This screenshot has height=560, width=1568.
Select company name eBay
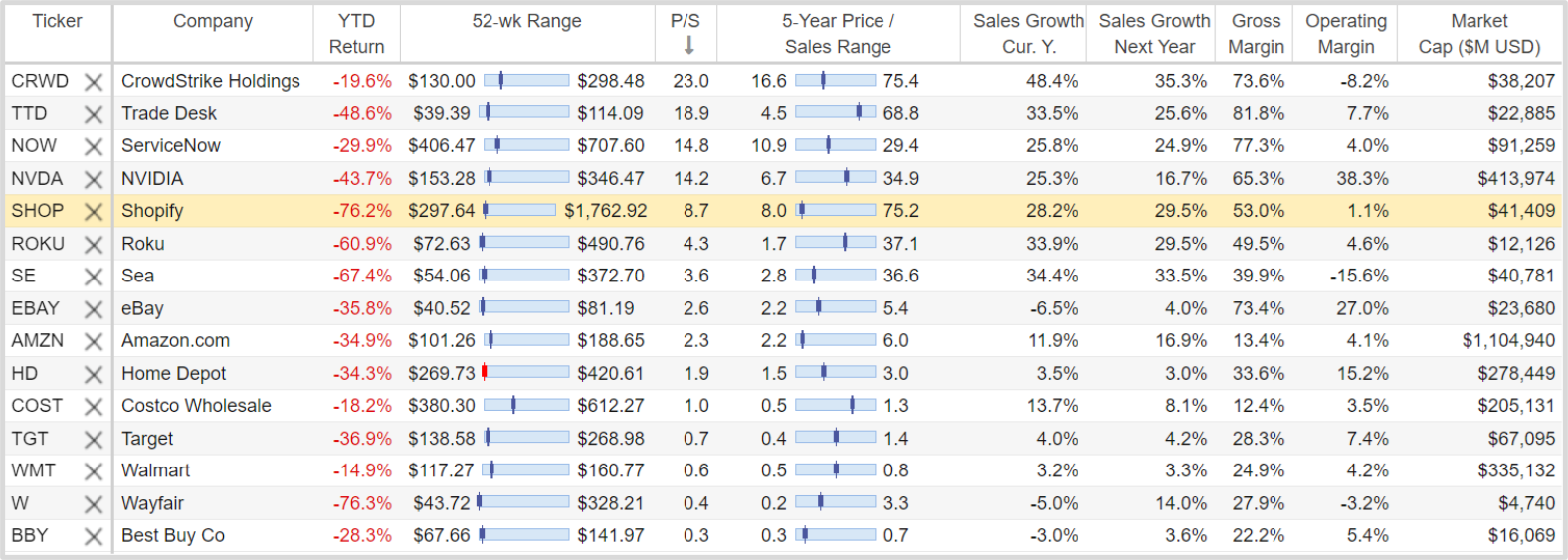pos(142,308)
